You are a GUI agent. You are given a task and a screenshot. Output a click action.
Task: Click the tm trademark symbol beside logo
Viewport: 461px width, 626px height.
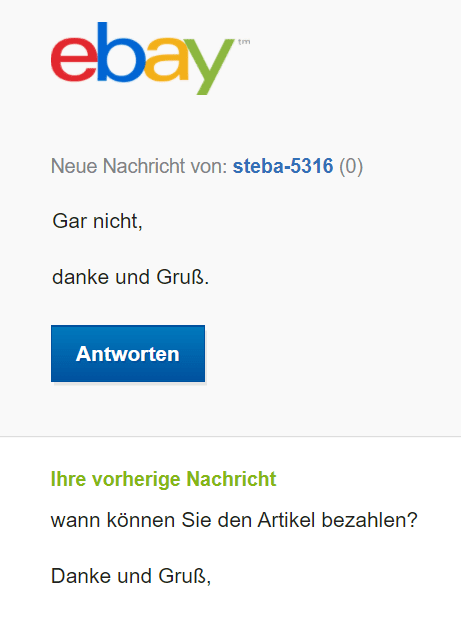point(244,42)
